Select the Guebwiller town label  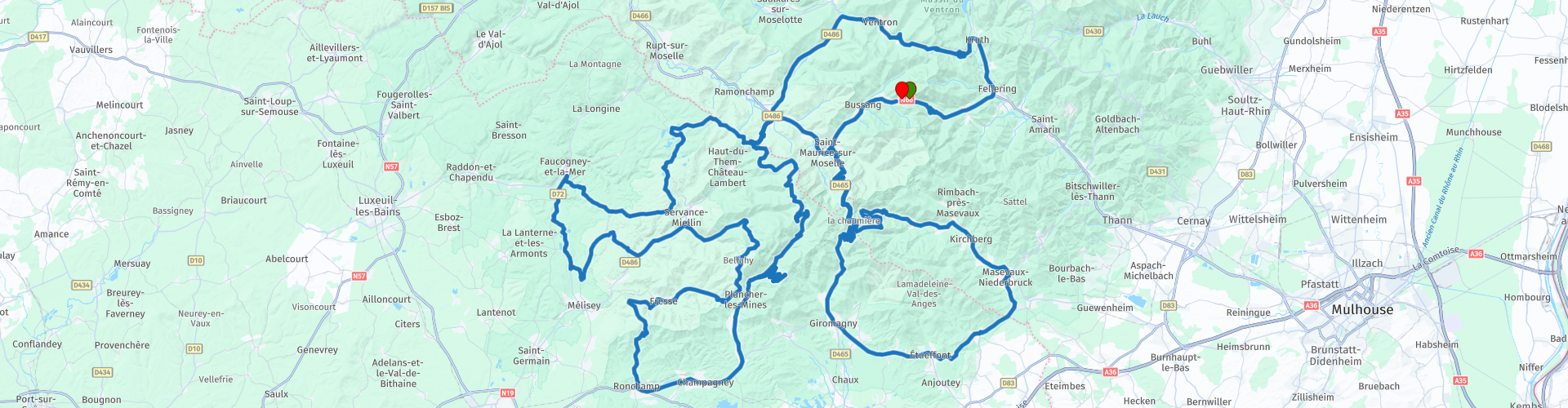pyautogui.click(x=1227, y=70)
